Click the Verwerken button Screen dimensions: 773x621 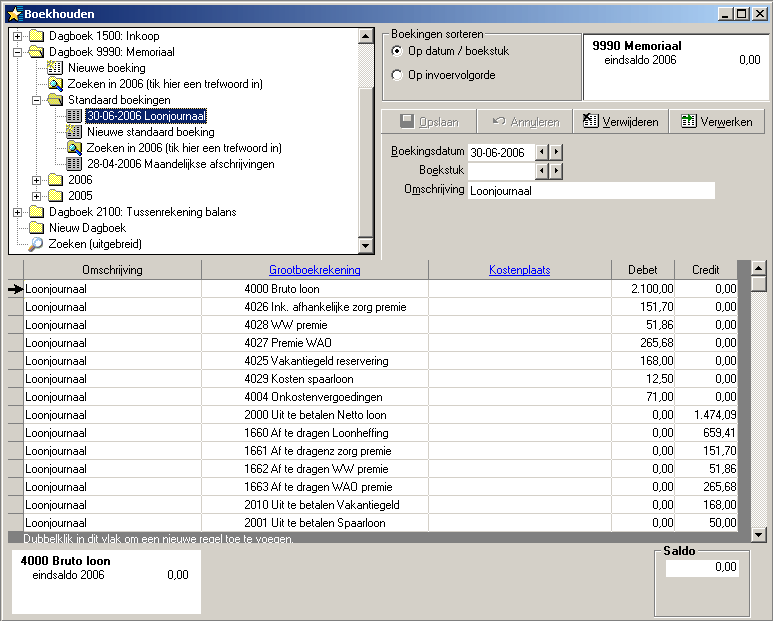point(717,122)
